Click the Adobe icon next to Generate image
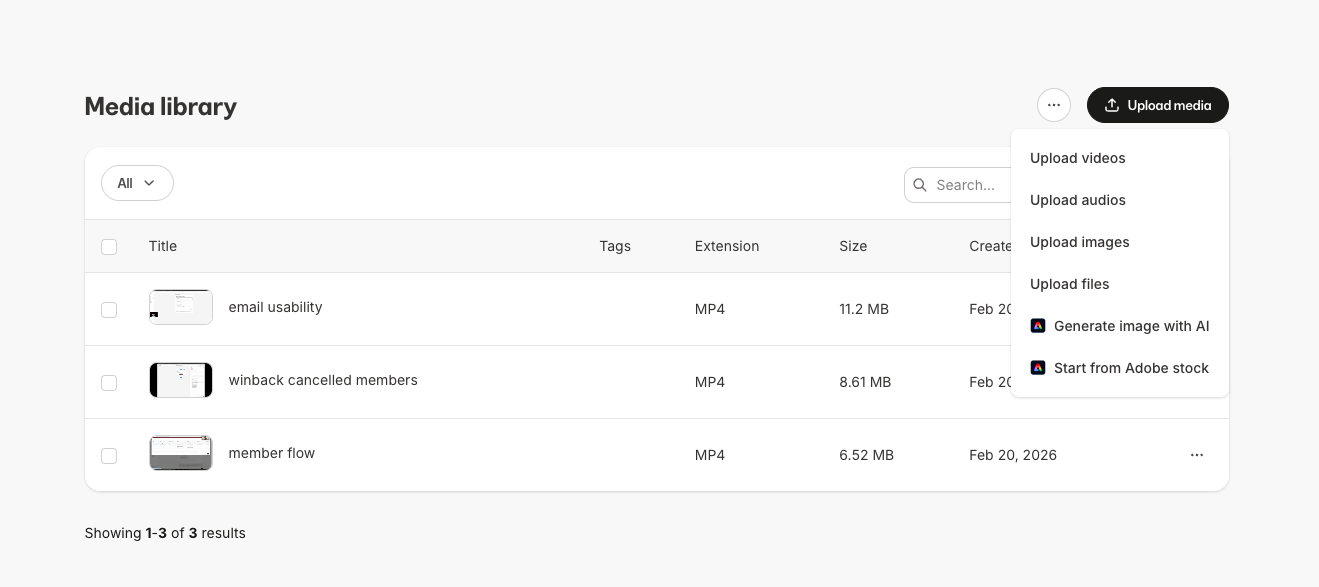1319x587 pixels. pos(1038,326)
